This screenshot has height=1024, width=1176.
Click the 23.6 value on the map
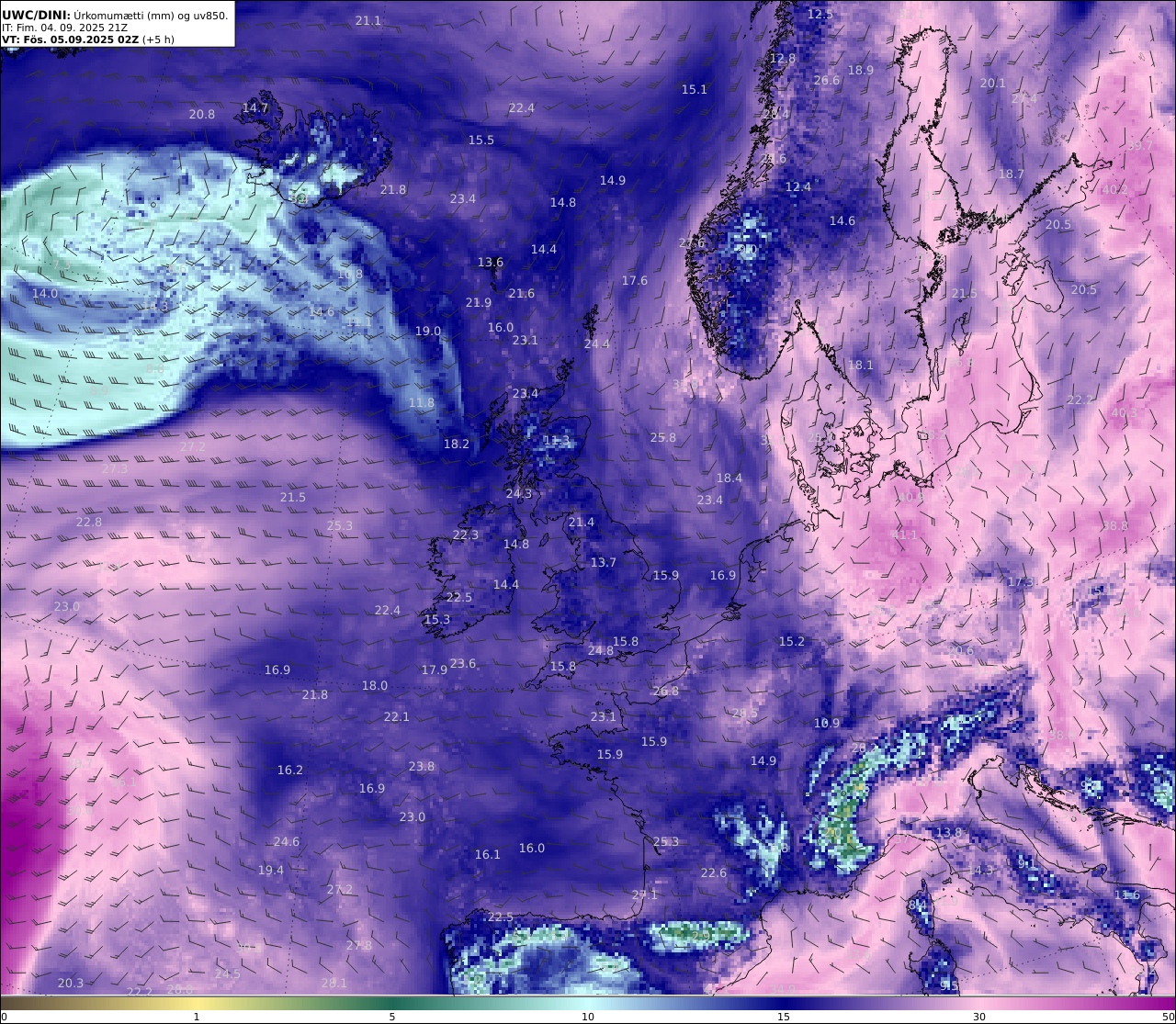[x=463, y=663]
